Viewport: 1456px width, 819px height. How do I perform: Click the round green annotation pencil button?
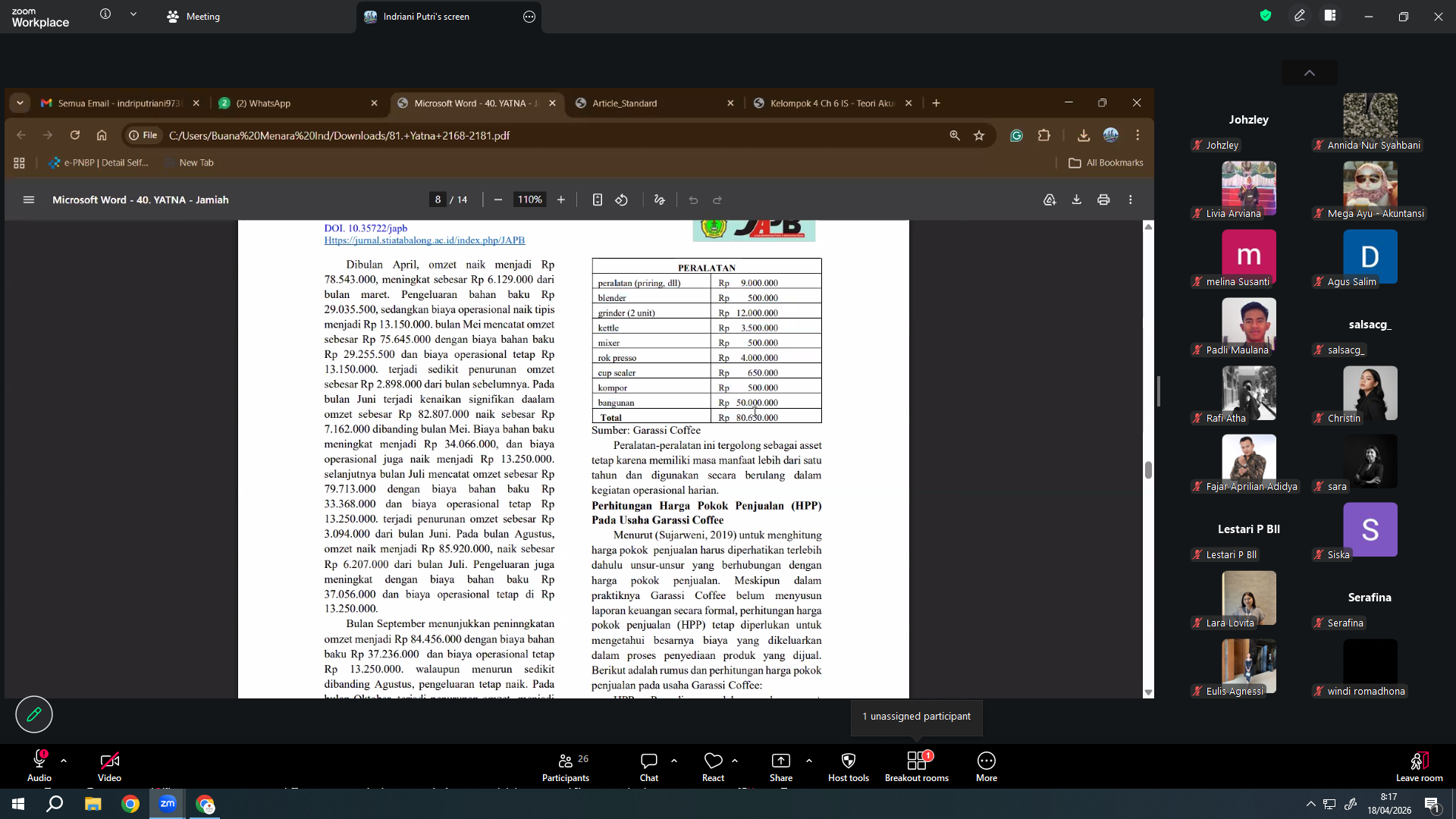[x=34, y=714]
